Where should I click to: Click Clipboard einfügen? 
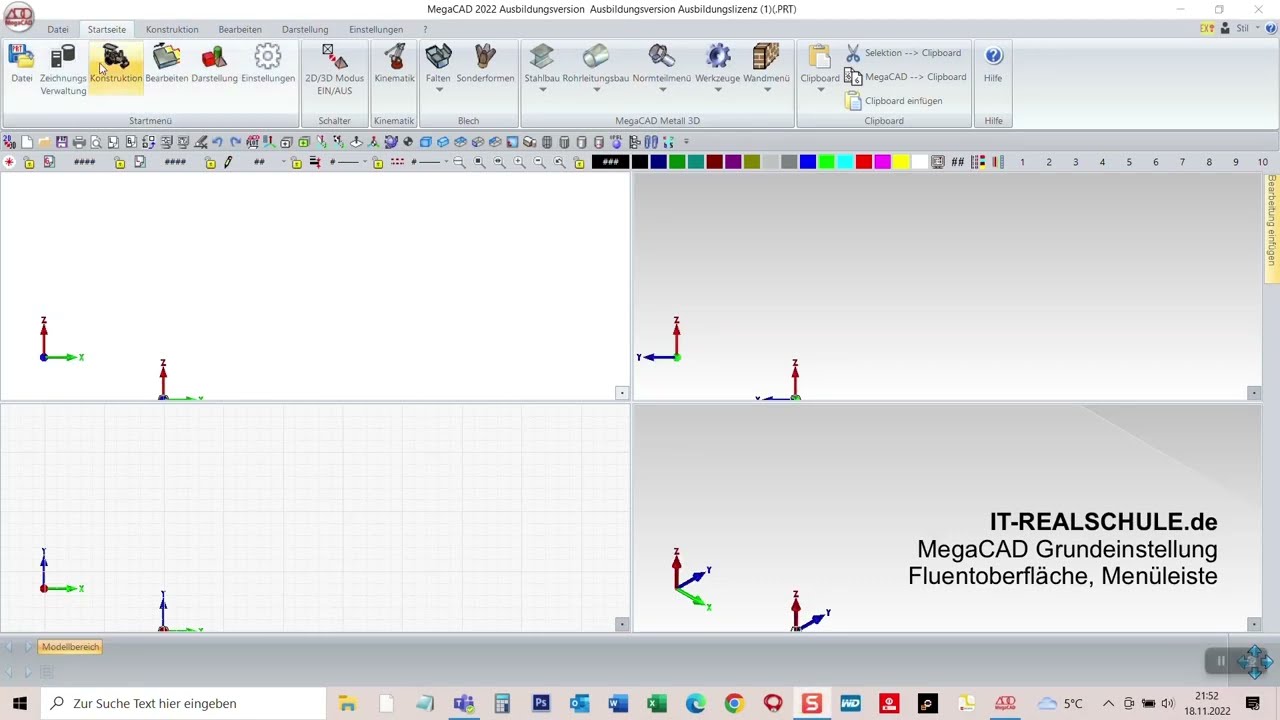pyautogui.click(x=893, y=101)
